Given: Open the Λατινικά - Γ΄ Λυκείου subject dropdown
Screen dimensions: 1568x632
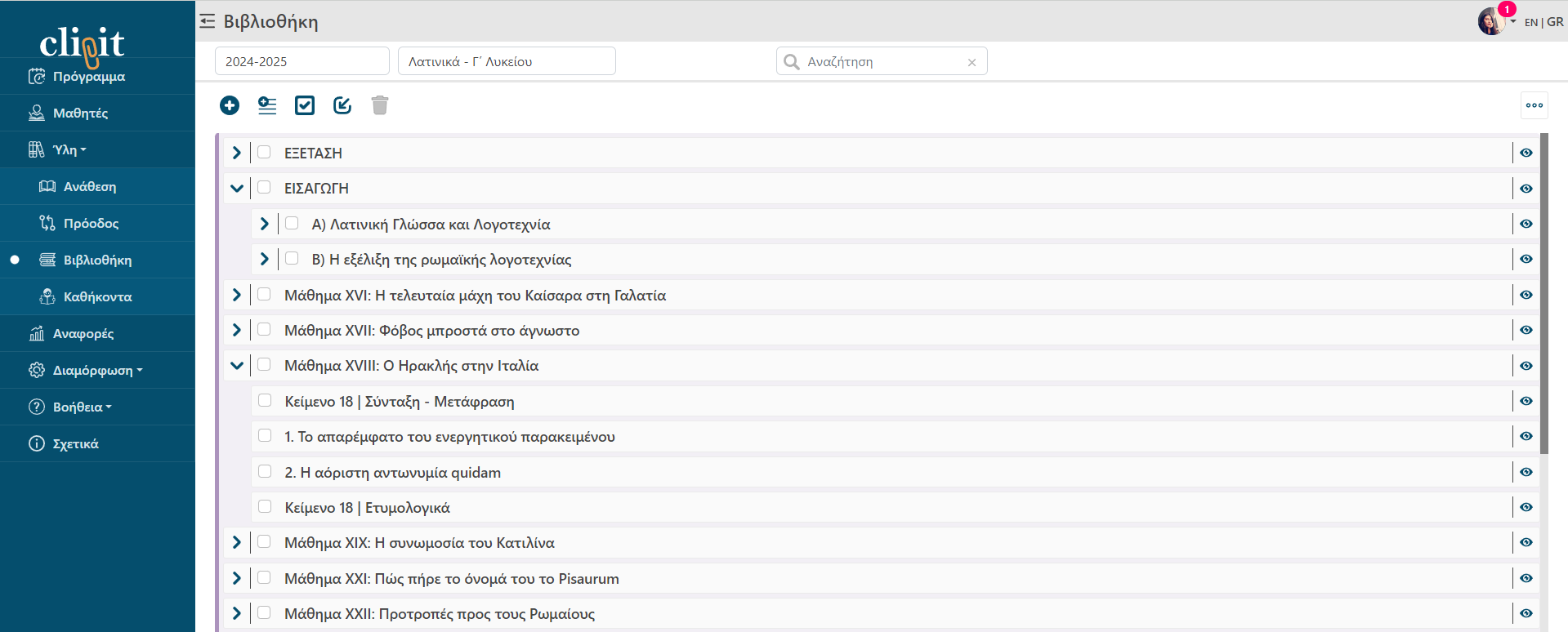Looking at the screenshot, I should (x=507, y=61).
